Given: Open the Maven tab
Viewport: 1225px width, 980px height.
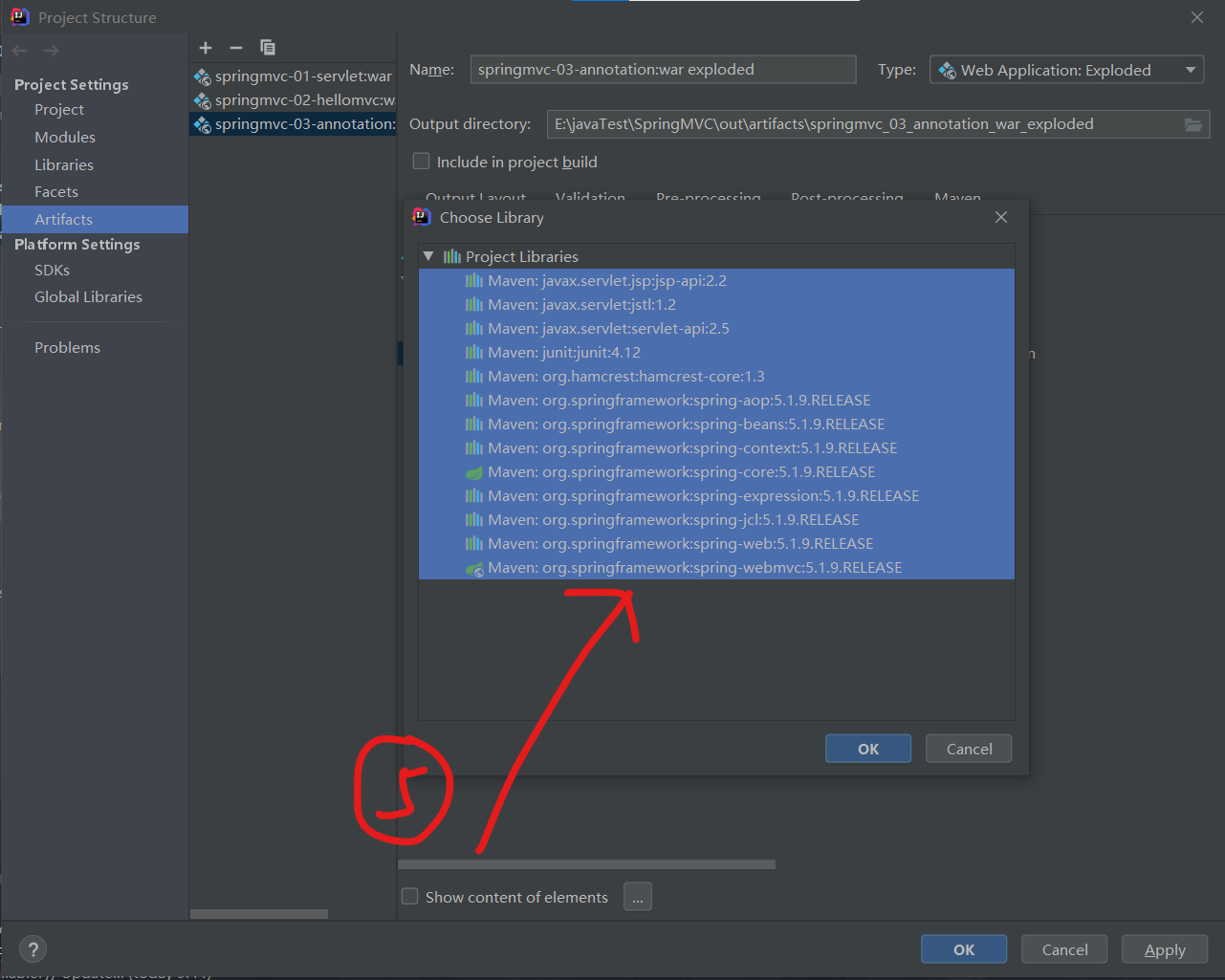Looking at the screenshot, I should point(957,198).
